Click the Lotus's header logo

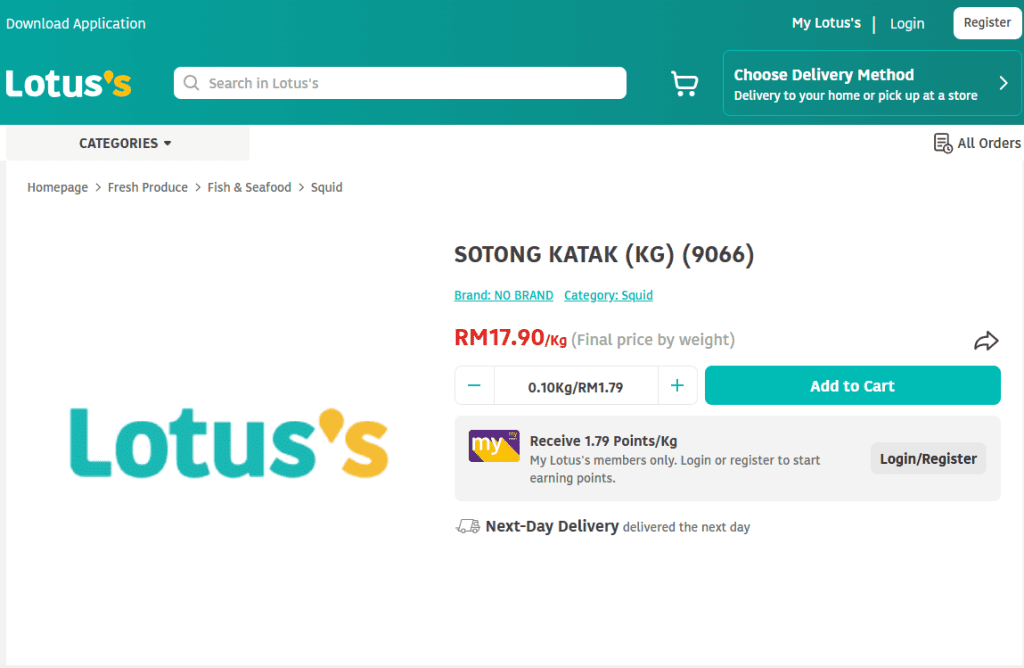click(69, 84)
